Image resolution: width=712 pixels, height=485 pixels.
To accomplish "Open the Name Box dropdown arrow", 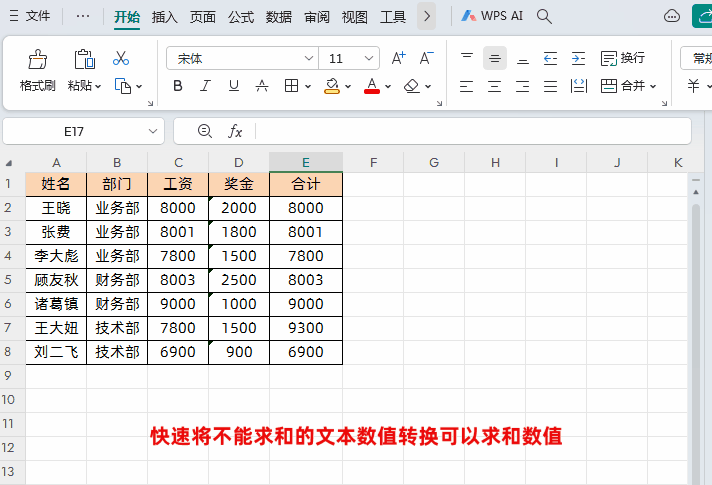I will click(x=153, y=131).
